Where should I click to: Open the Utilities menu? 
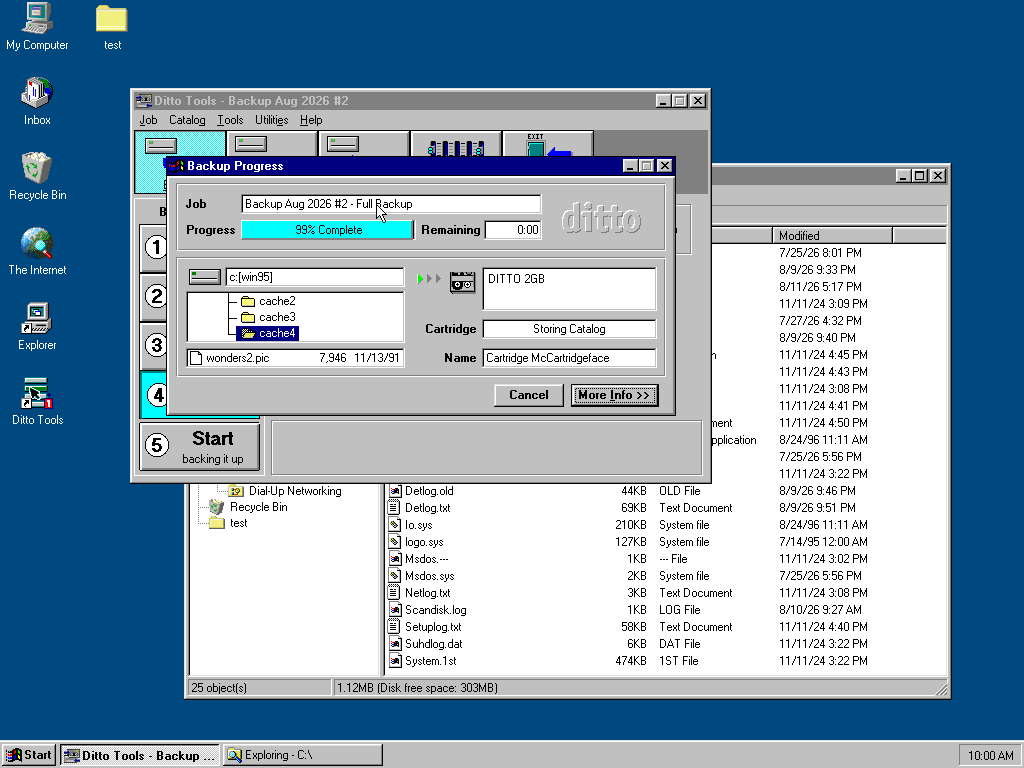271,120
